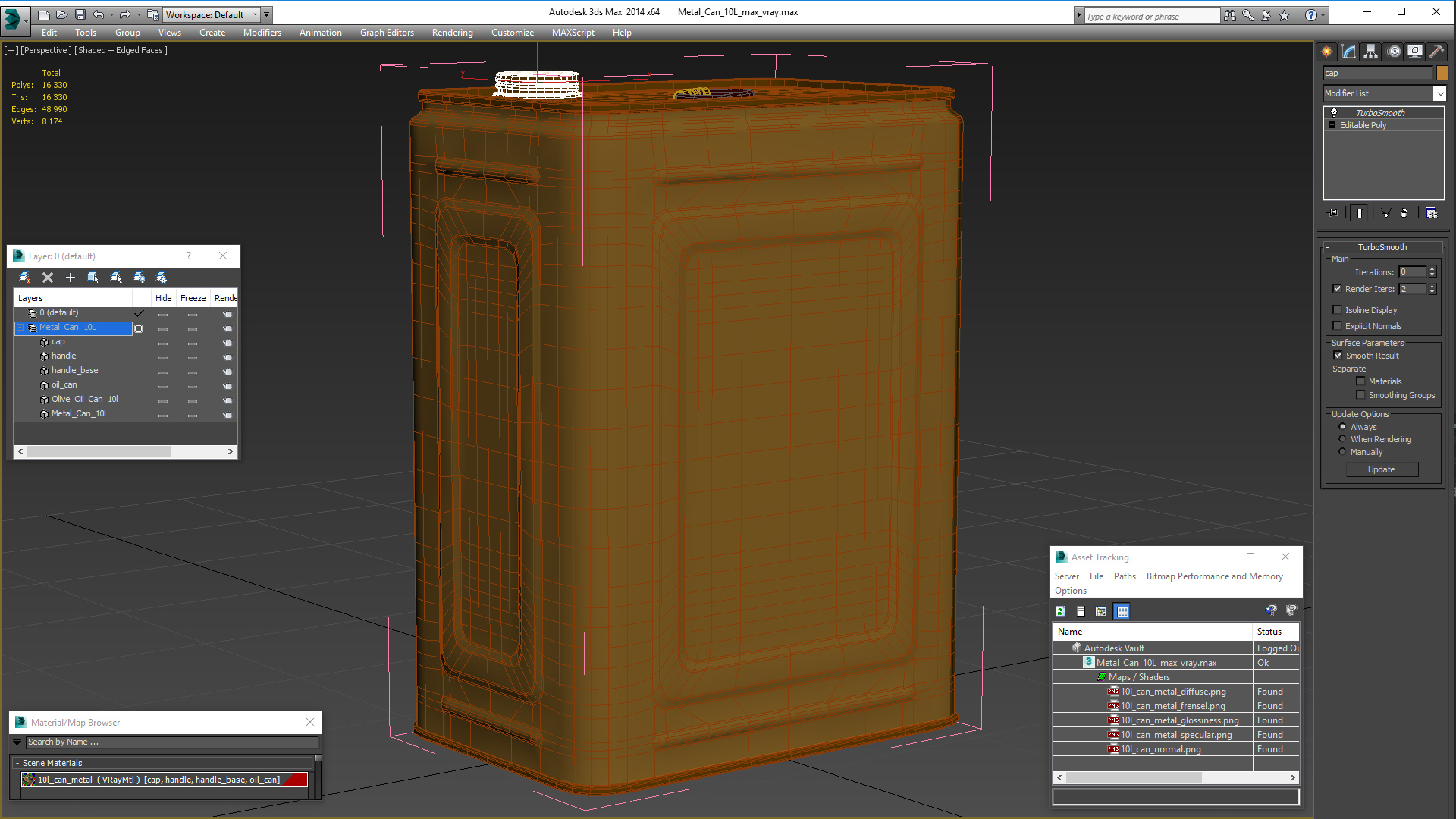Collapse the Scene Materials group
The image size is (1456, 819).
tap(17, 764)
